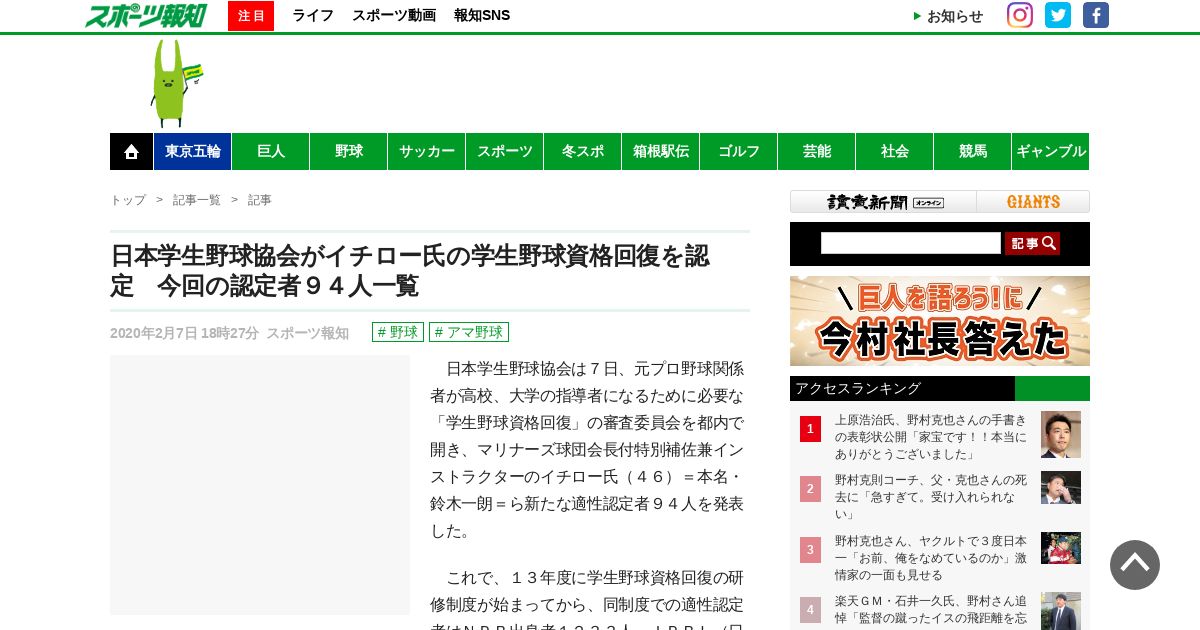
Task: Select the 芸能 navigation tab
Action: point(817,152)
